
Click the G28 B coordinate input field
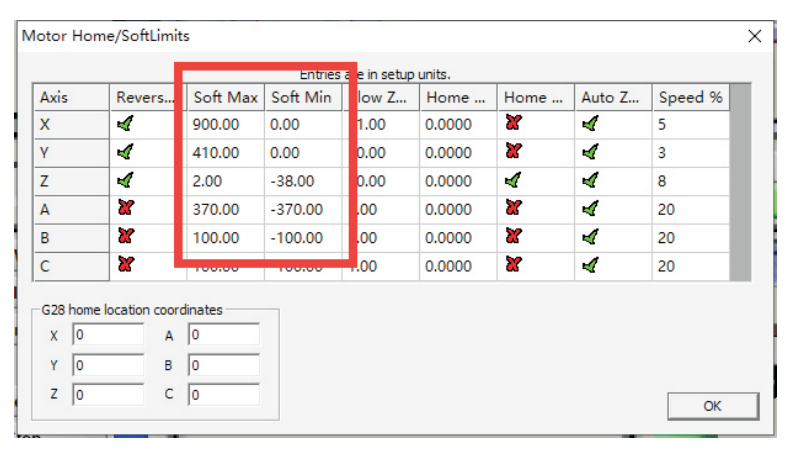point(223,365)
